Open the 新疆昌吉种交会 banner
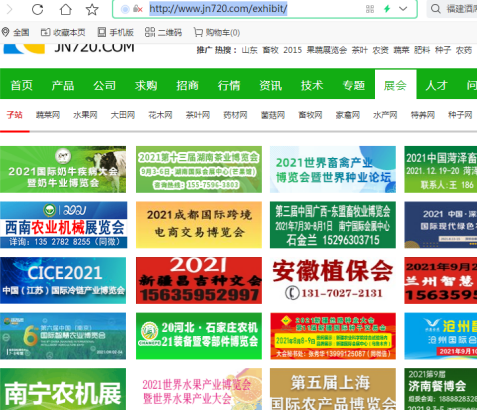Viewport: 477px width, 410px height. (x=199, y=280)
